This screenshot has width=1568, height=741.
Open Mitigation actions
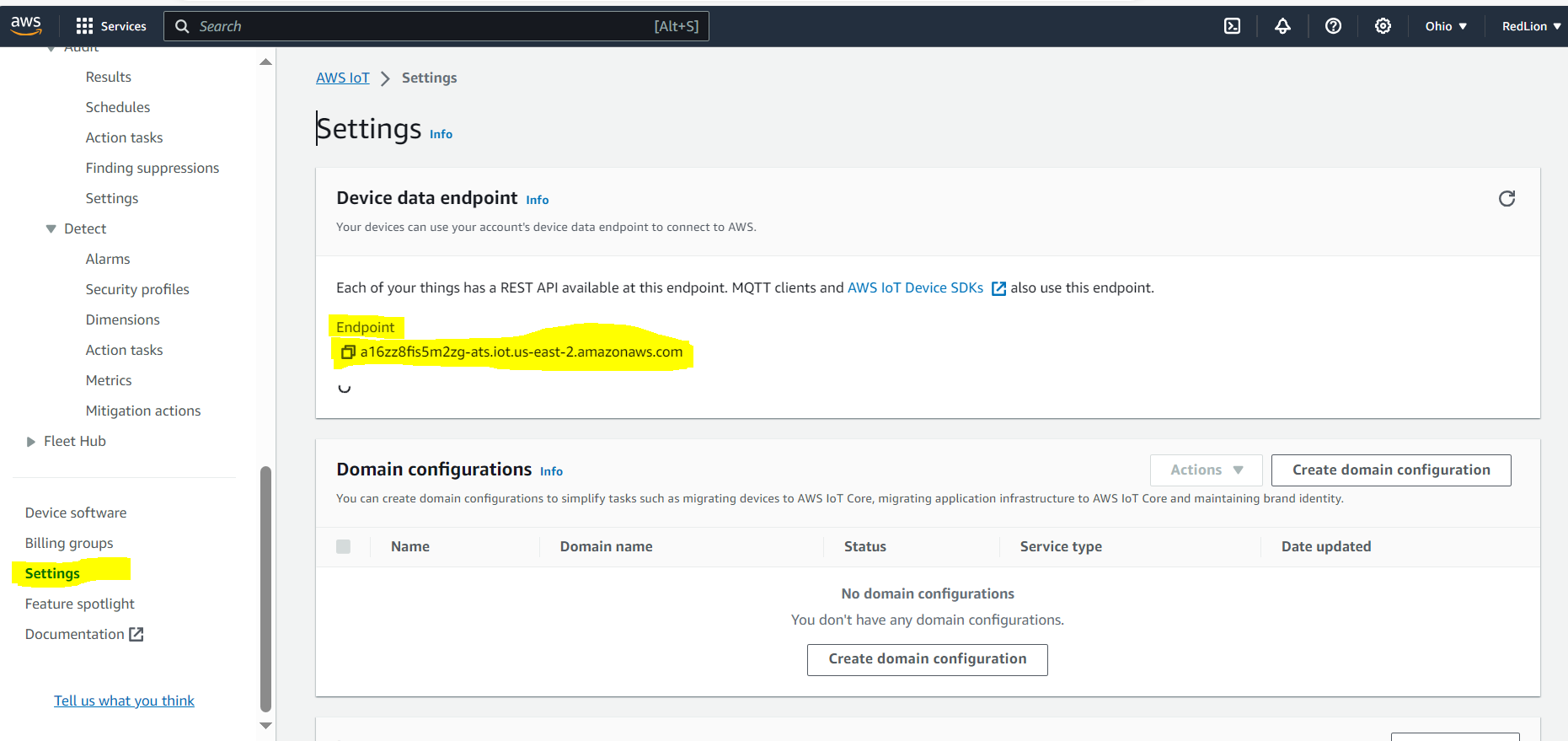143,411
